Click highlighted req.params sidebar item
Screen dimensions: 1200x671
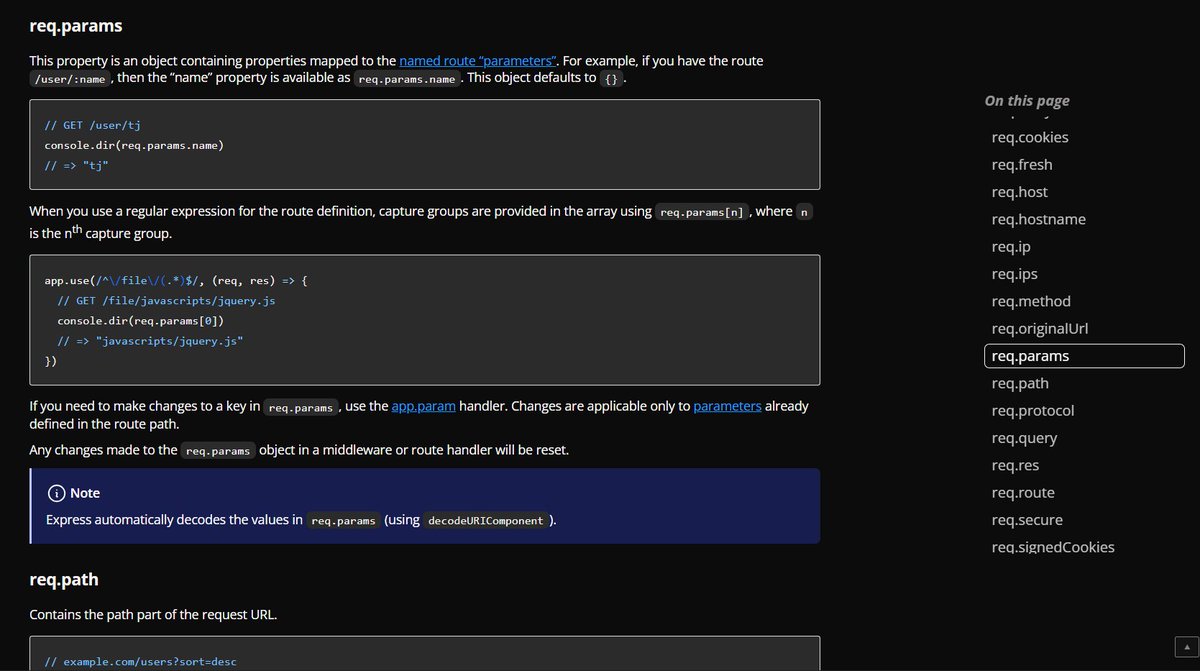coord(1085,356)
